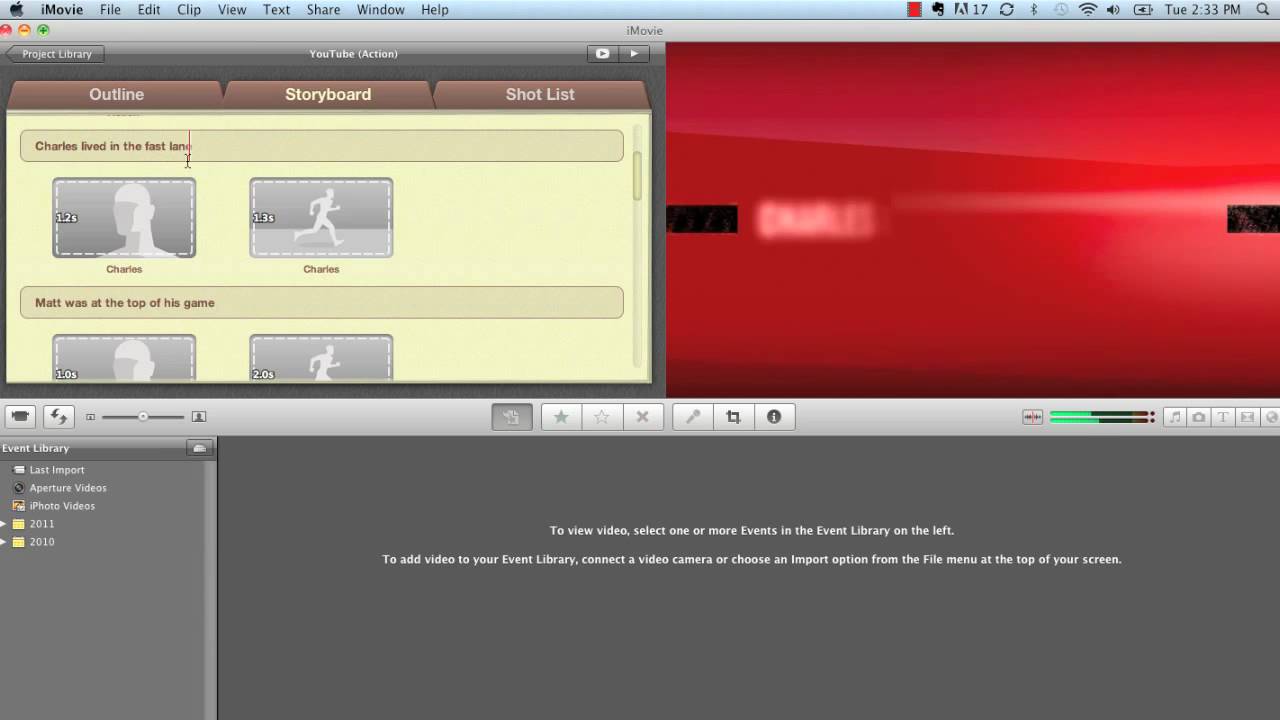
Task: Go back to Project Library
Action: (55, 54)
